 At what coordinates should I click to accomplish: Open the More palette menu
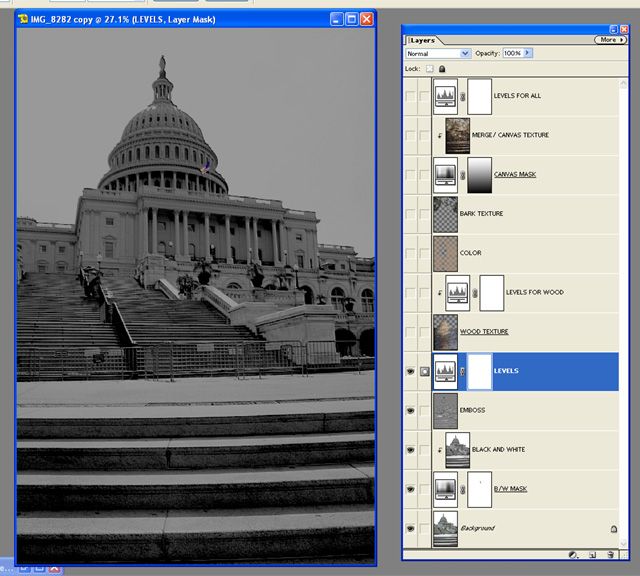click(610, 40)
